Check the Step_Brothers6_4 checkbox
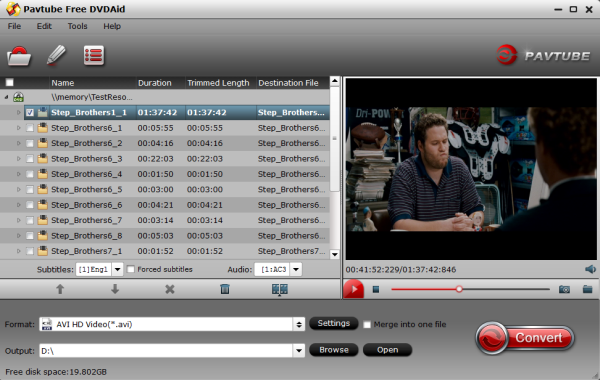The height and width of the screenshot is (380, 600). point(29,174)
